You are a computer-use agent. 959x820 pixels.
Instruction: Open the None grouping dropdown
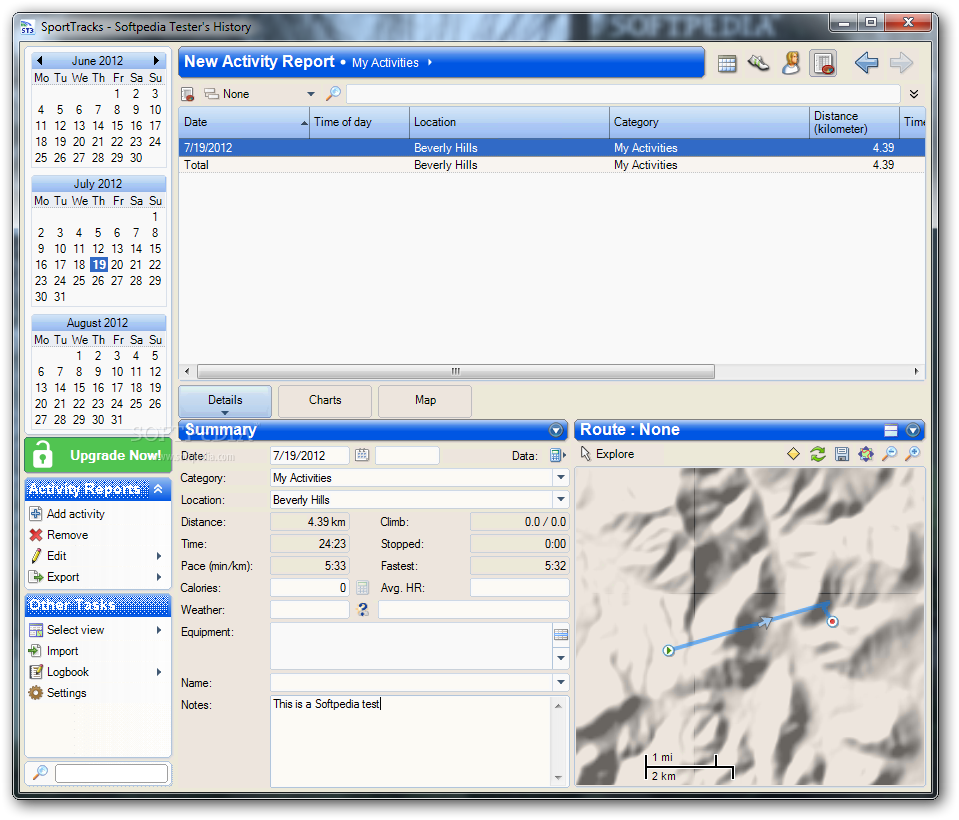pos(311,94)
